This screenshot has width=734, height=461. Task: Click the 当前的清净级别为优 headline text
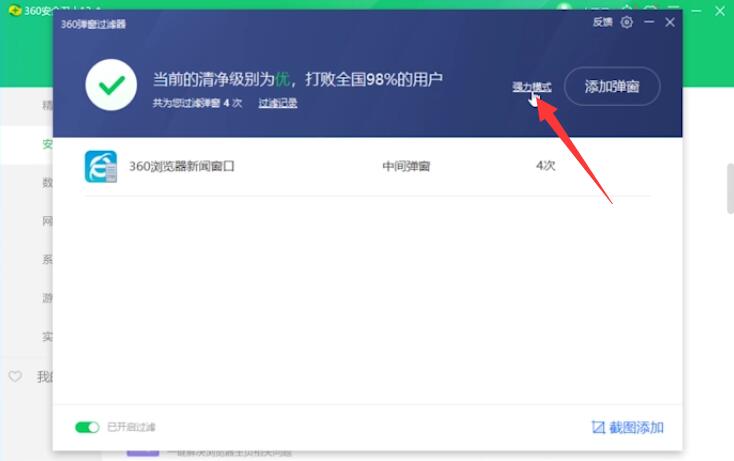(x=298, y=79)
